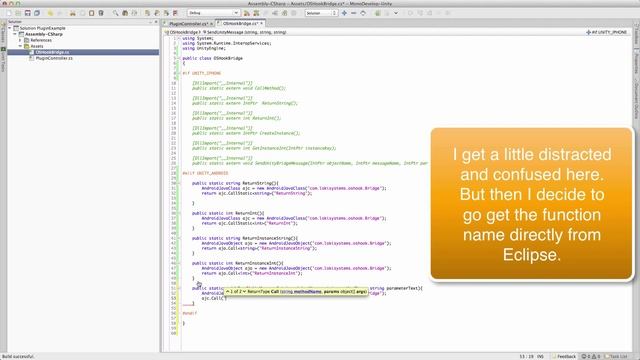Viewport: 640px width, 360px height.
Task: Click the #endif directive line
Action: (x=189, y=313)
